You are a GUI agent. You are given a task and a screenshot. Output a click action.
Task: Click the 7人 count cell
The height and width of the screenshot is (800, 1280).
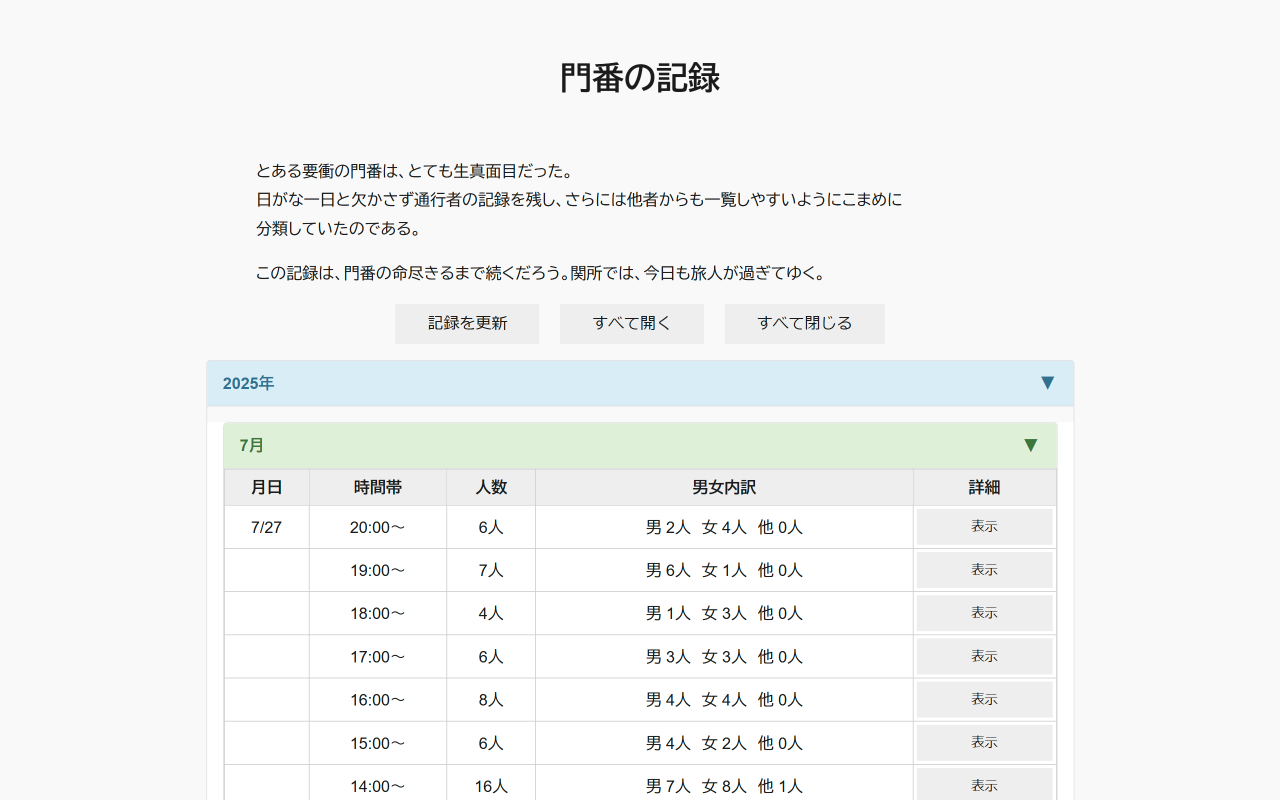(491, 570)
